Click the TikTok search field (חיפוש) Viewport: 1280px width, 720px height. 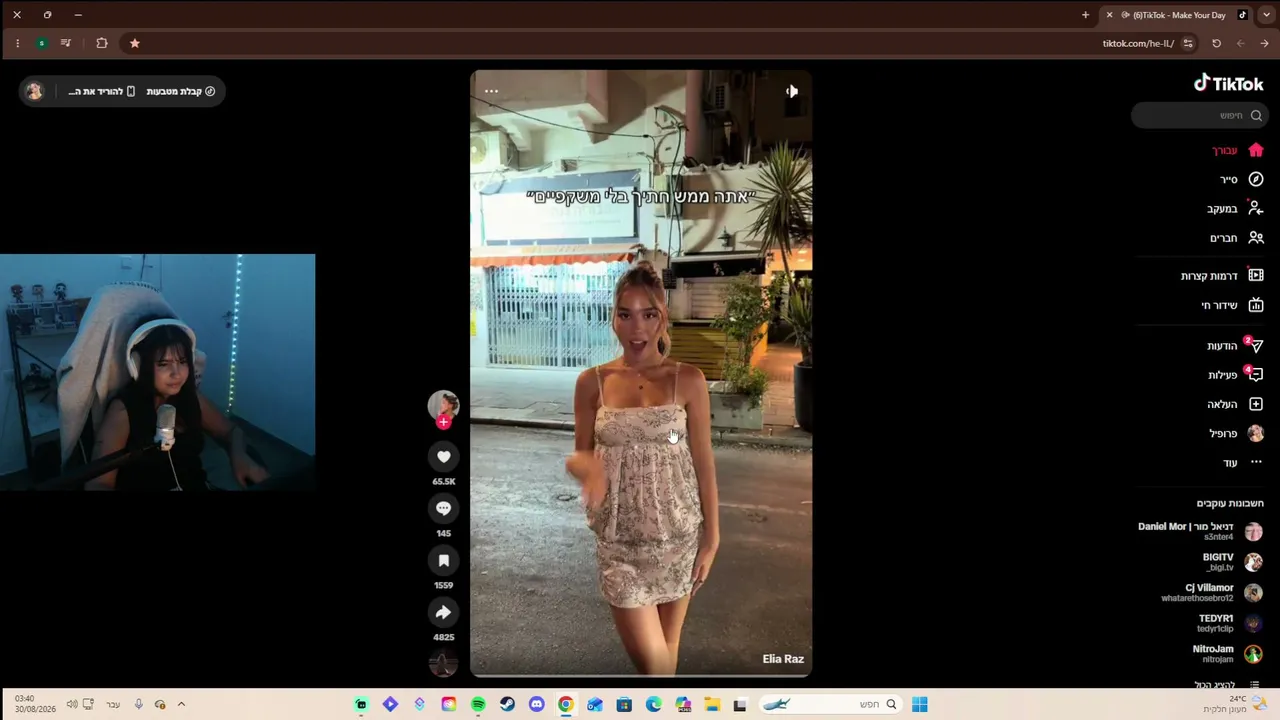pos(1199,116)
